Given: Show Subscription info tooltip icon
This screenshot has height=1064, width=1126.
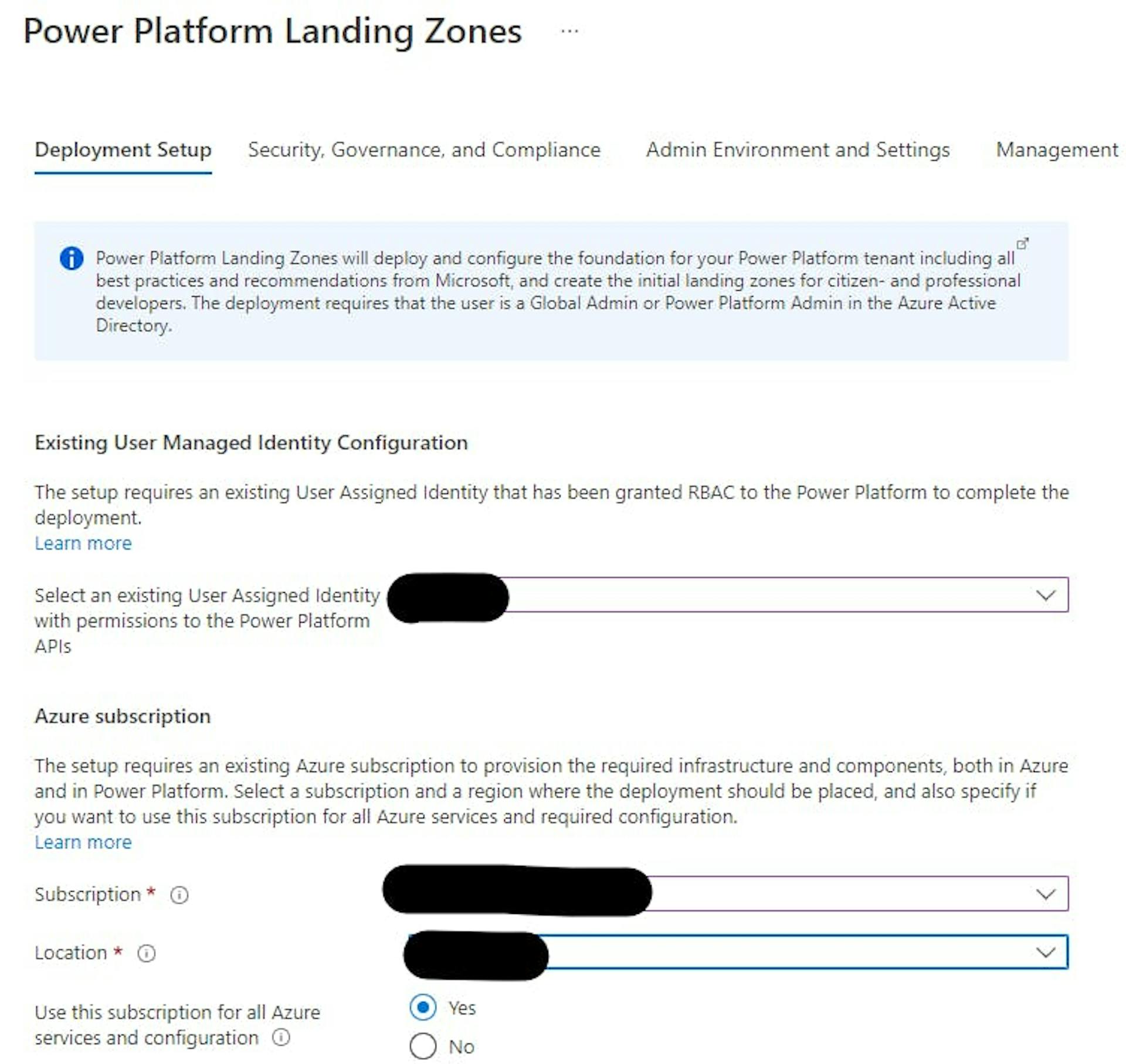Looking at the screenshot, I should click(179, 895).
